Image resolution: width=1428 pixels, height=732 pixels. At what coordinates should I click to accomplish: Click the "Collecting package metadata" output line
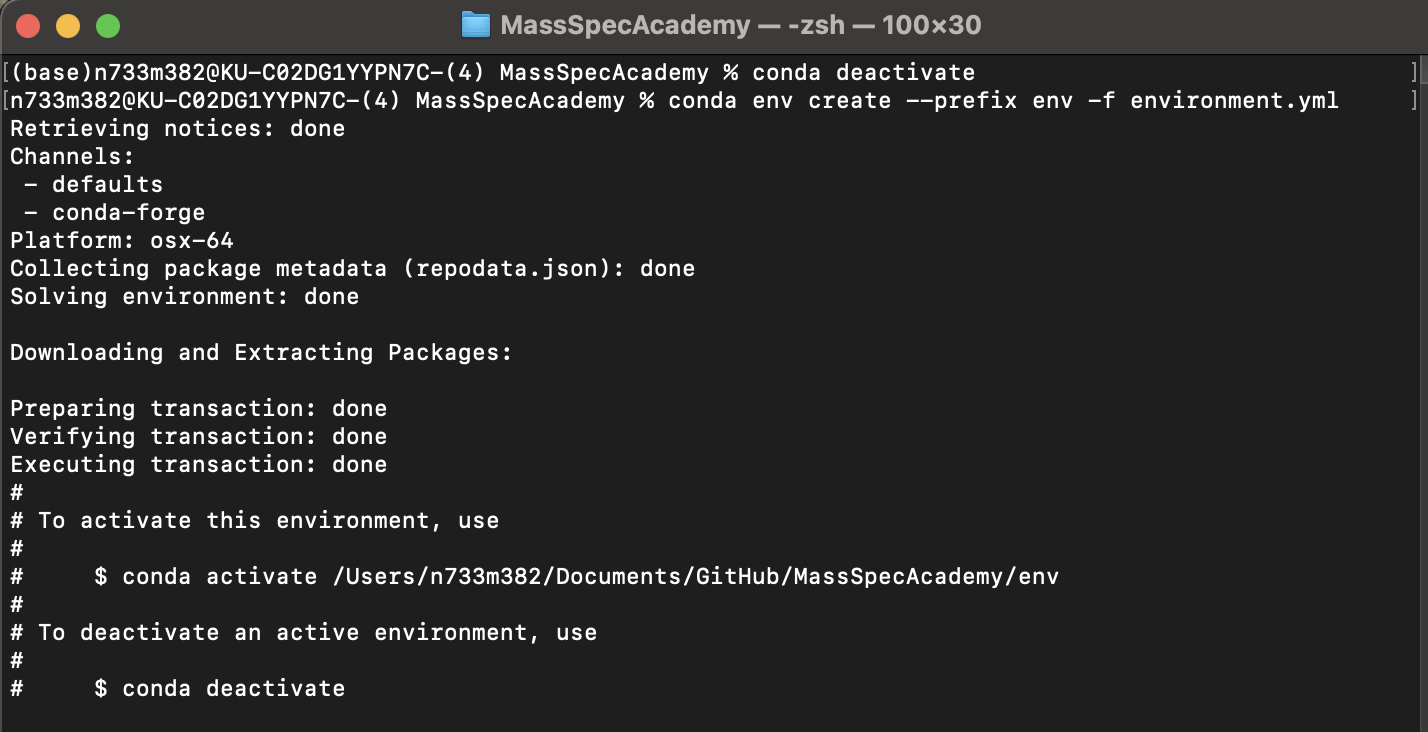coord(352,269)
